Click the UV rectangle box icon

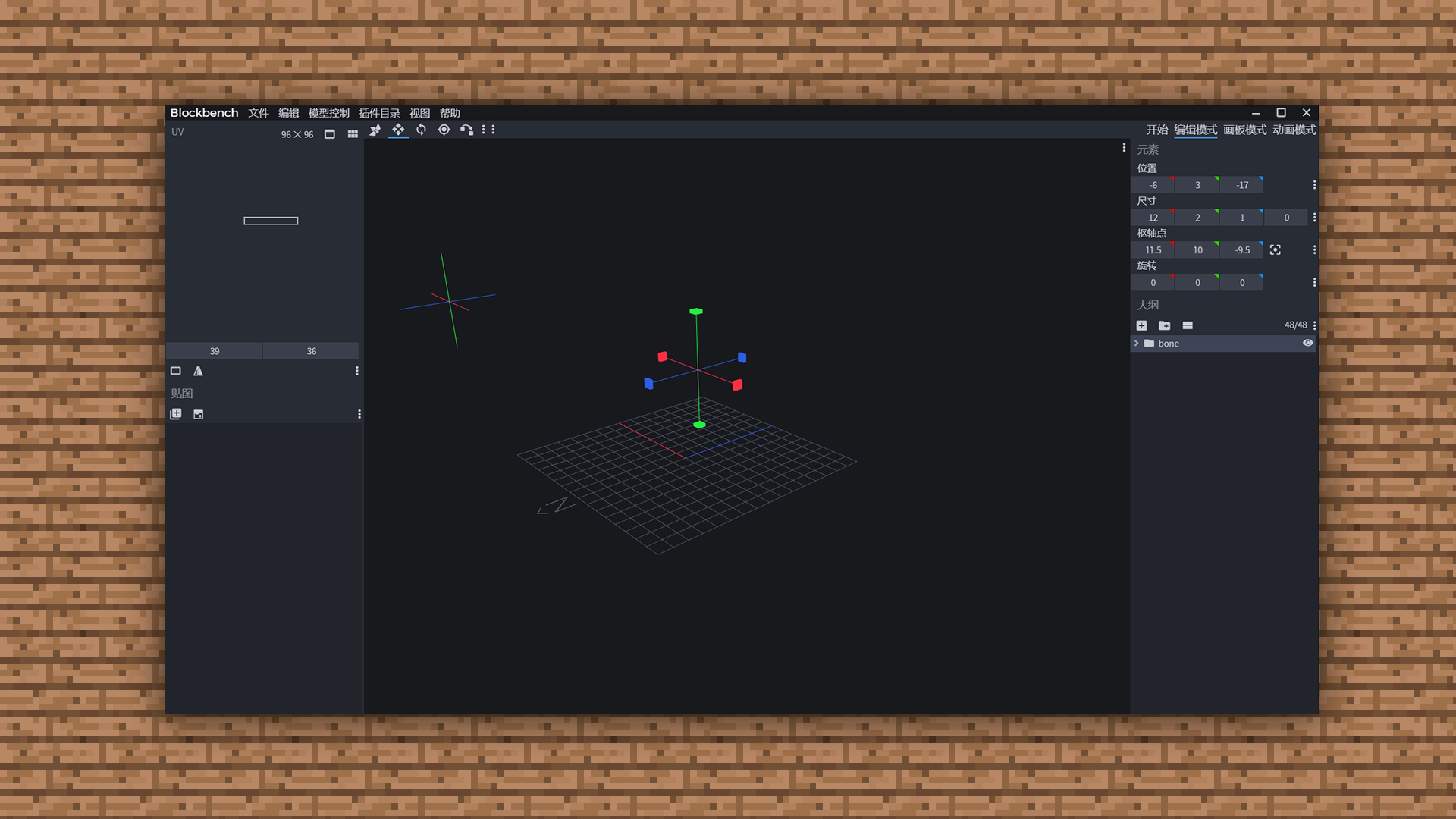[176, 371]
